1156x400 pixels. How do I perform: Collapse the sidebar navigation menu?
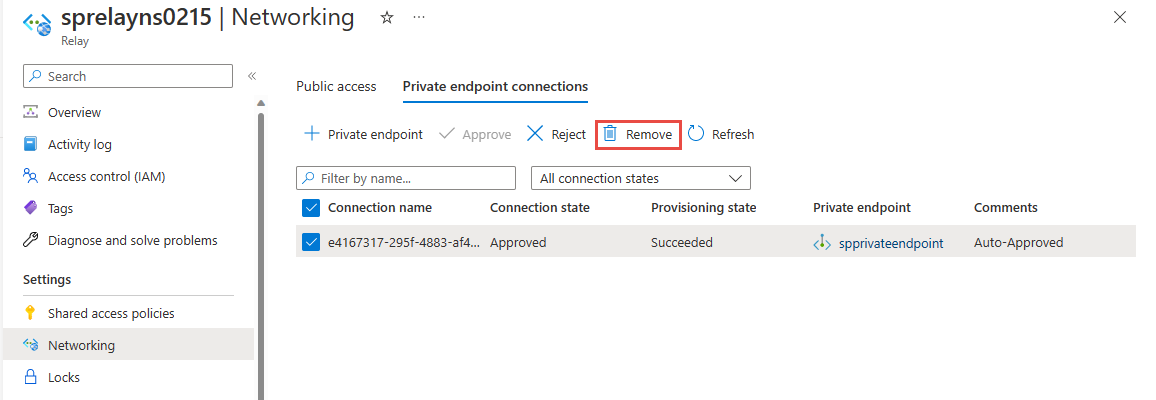click(x=252, y=76)
